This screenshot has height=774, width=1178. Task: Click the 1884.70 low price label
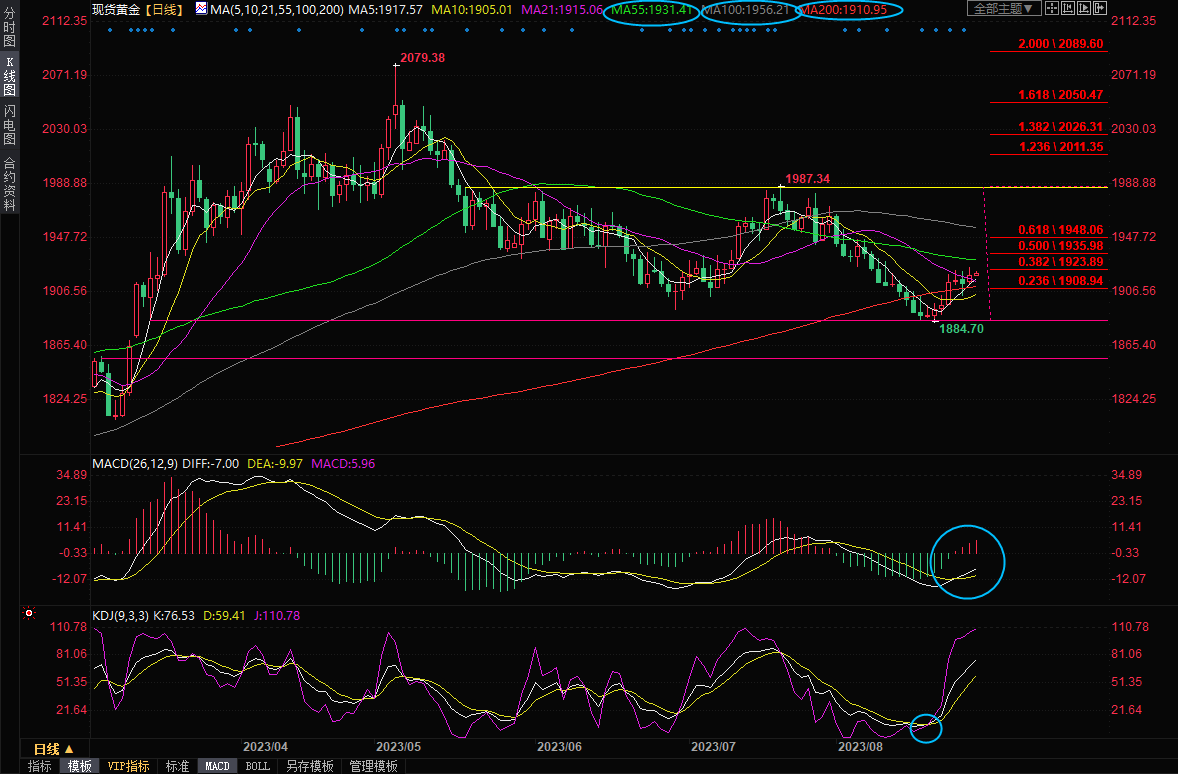pos(961,328)
